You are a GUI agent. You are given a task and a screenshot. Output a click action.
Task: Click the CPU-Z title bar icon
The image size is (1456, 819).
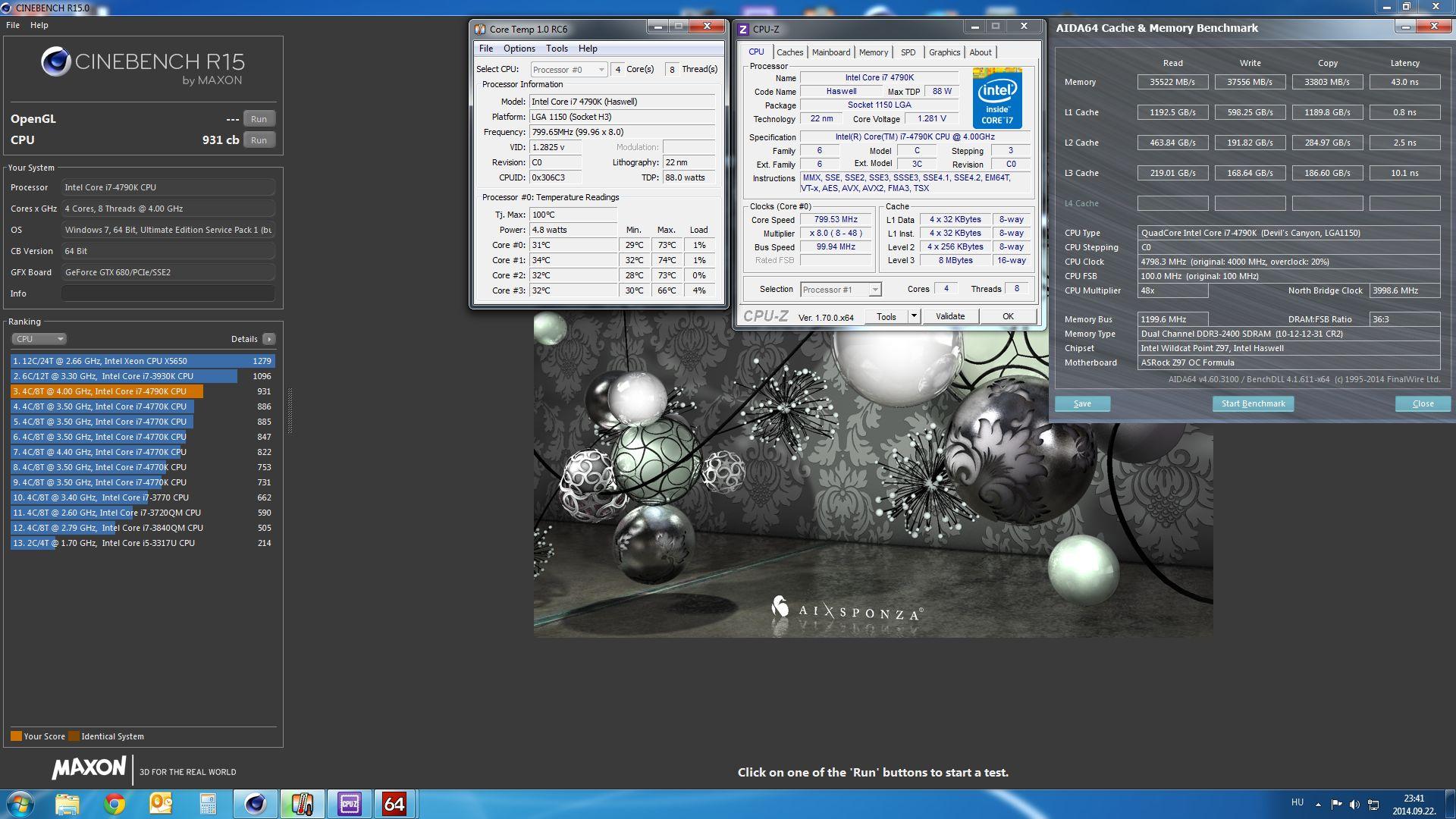pos(743,29)
